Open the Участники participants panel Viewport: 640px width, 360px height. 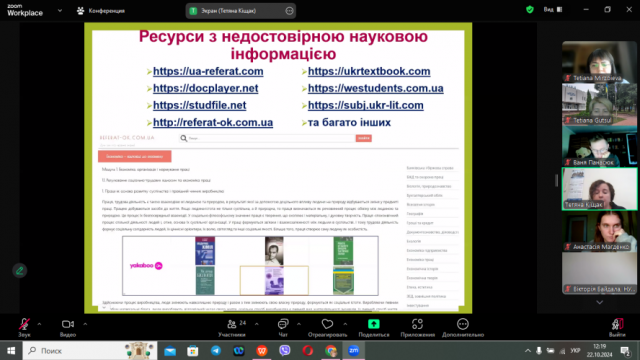click(232, 328)
